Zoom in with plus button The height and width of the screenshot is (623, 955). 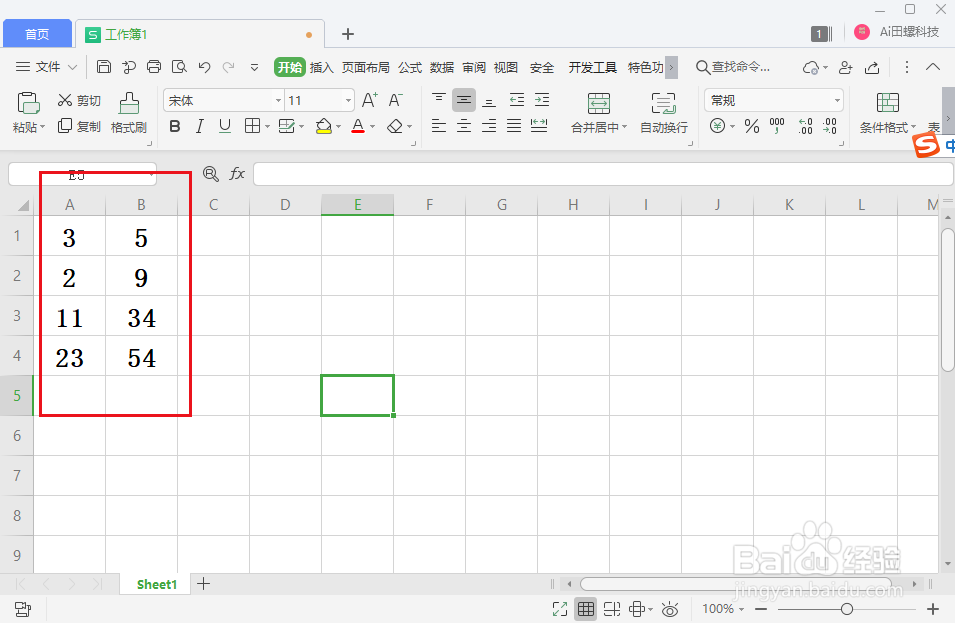pyautogui.click(x=932, y=609)
